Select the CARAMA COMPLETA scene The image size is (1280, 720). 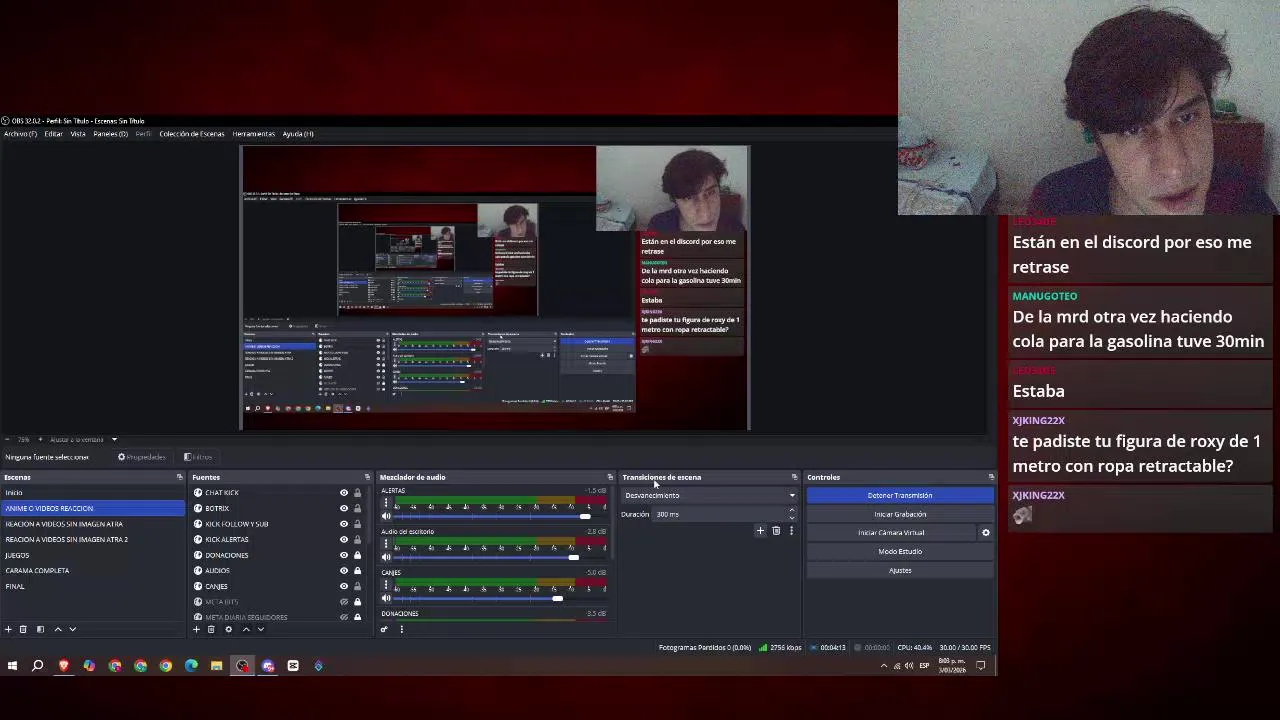coord(93,571)
